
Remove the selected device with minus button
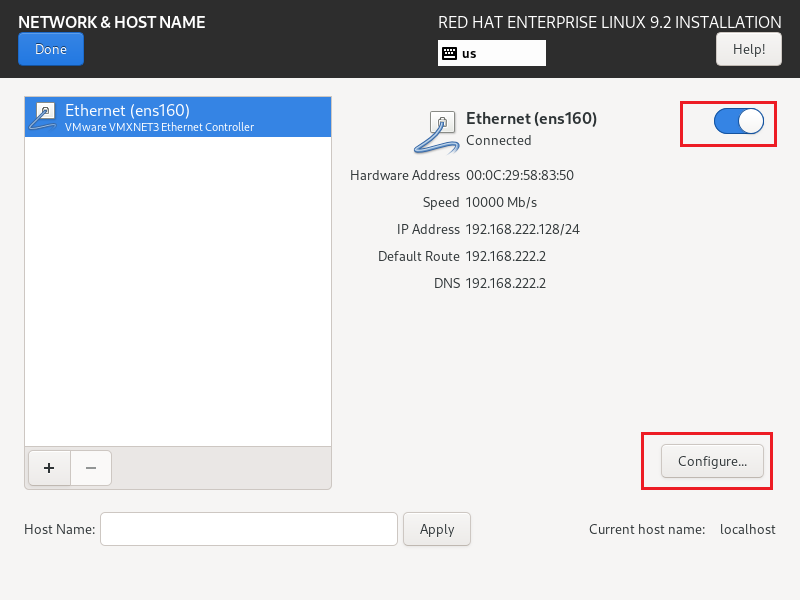point(91,468)
